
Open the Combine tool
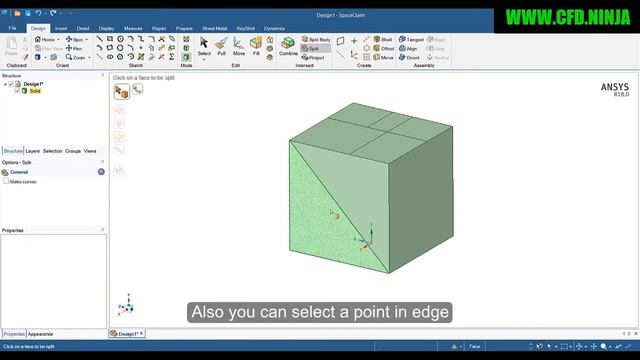pos(288,46)
